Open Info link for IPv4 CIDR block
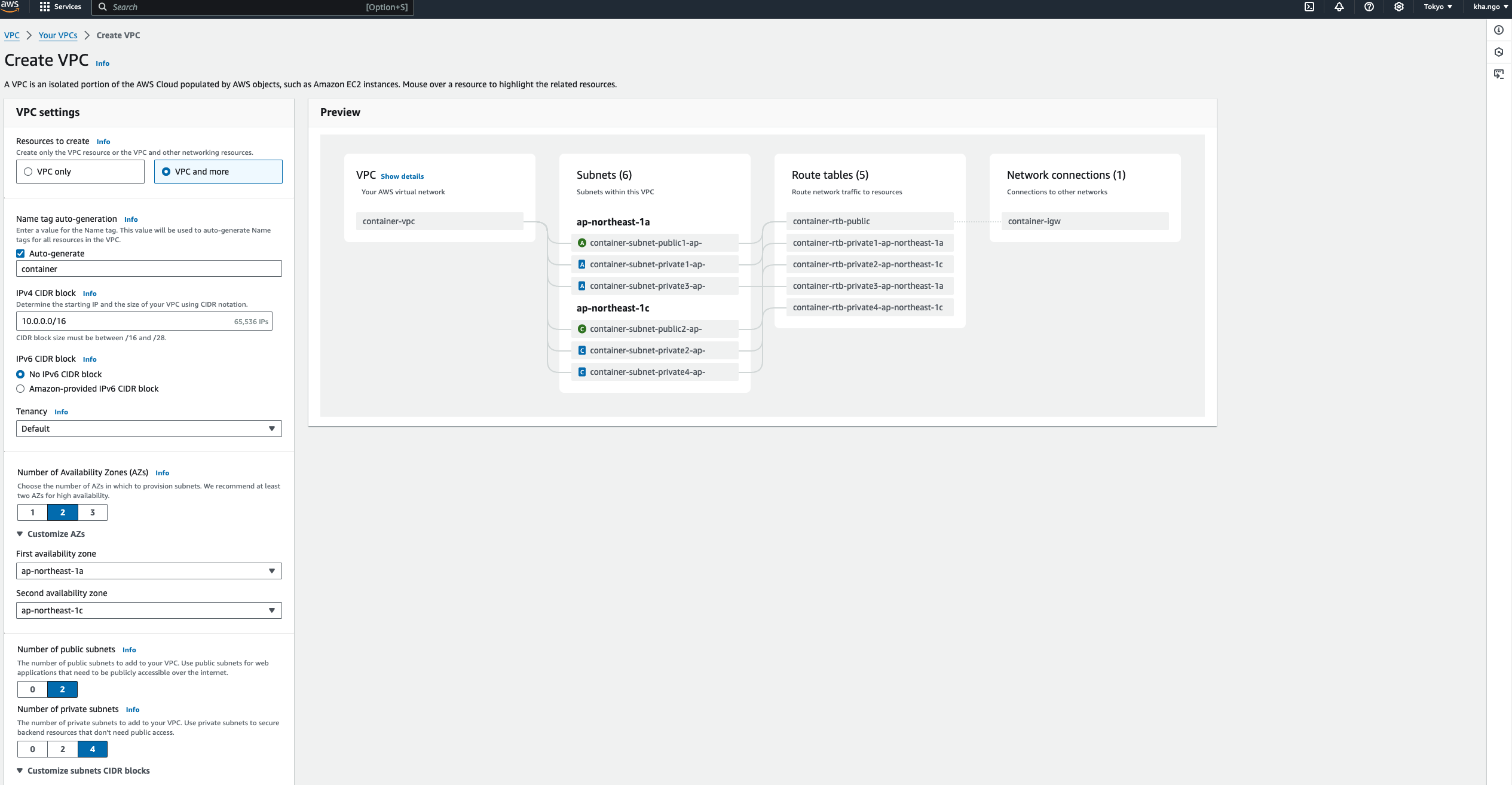 pyautogui.click(x=90, y=294)
